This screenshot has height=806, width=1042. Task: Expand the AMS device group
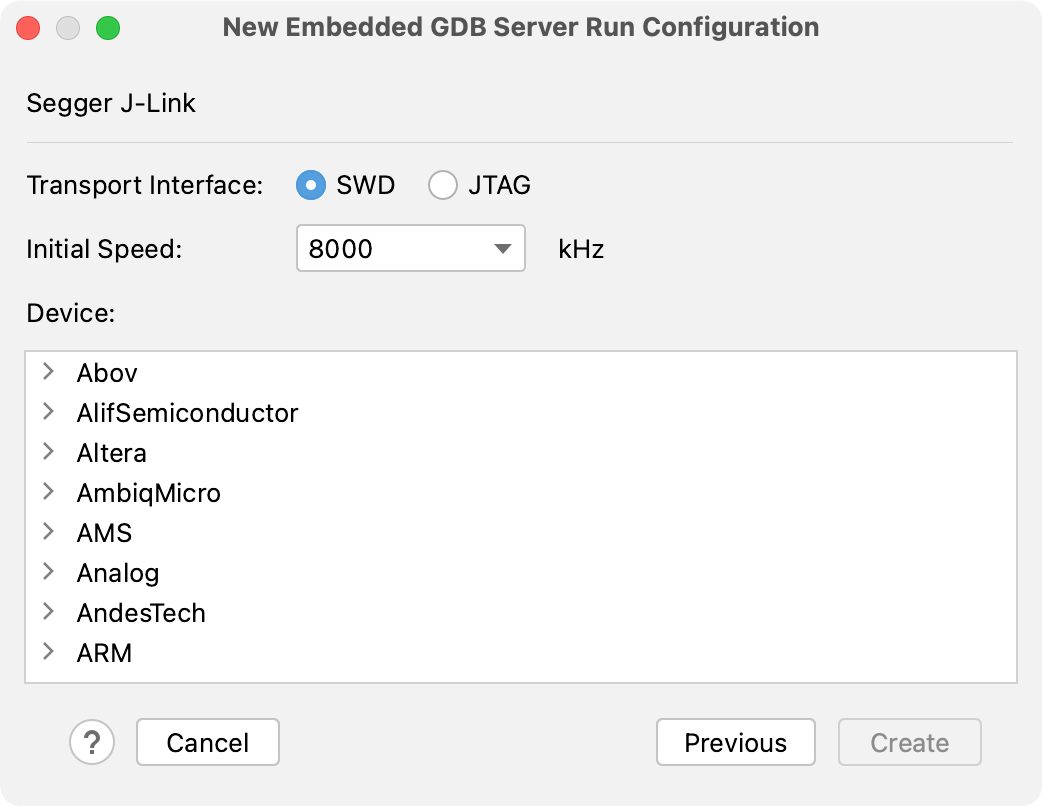pos(47,532)
